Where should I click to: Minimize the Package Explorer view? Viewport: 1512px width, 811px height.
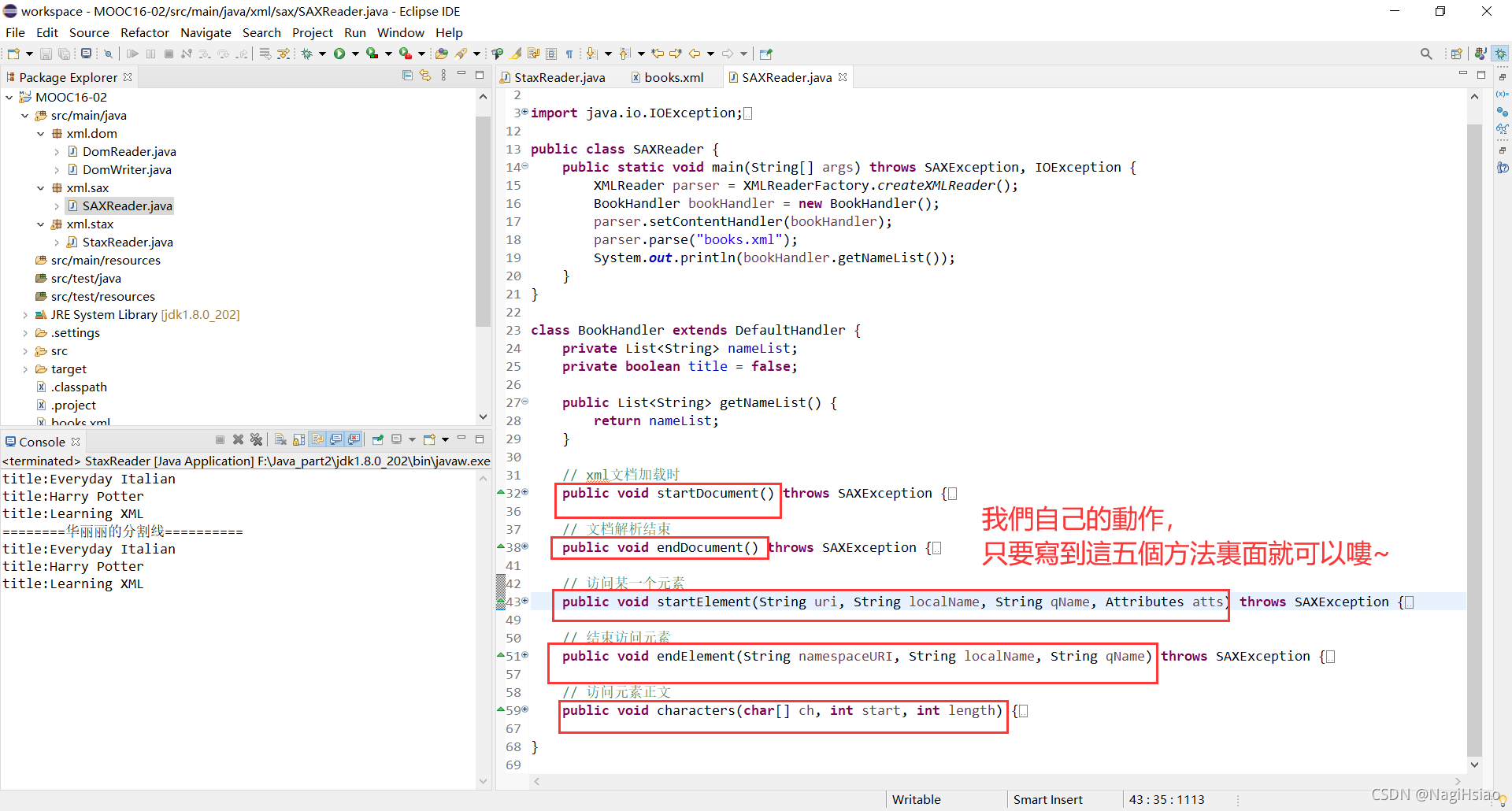pos(461,74)
